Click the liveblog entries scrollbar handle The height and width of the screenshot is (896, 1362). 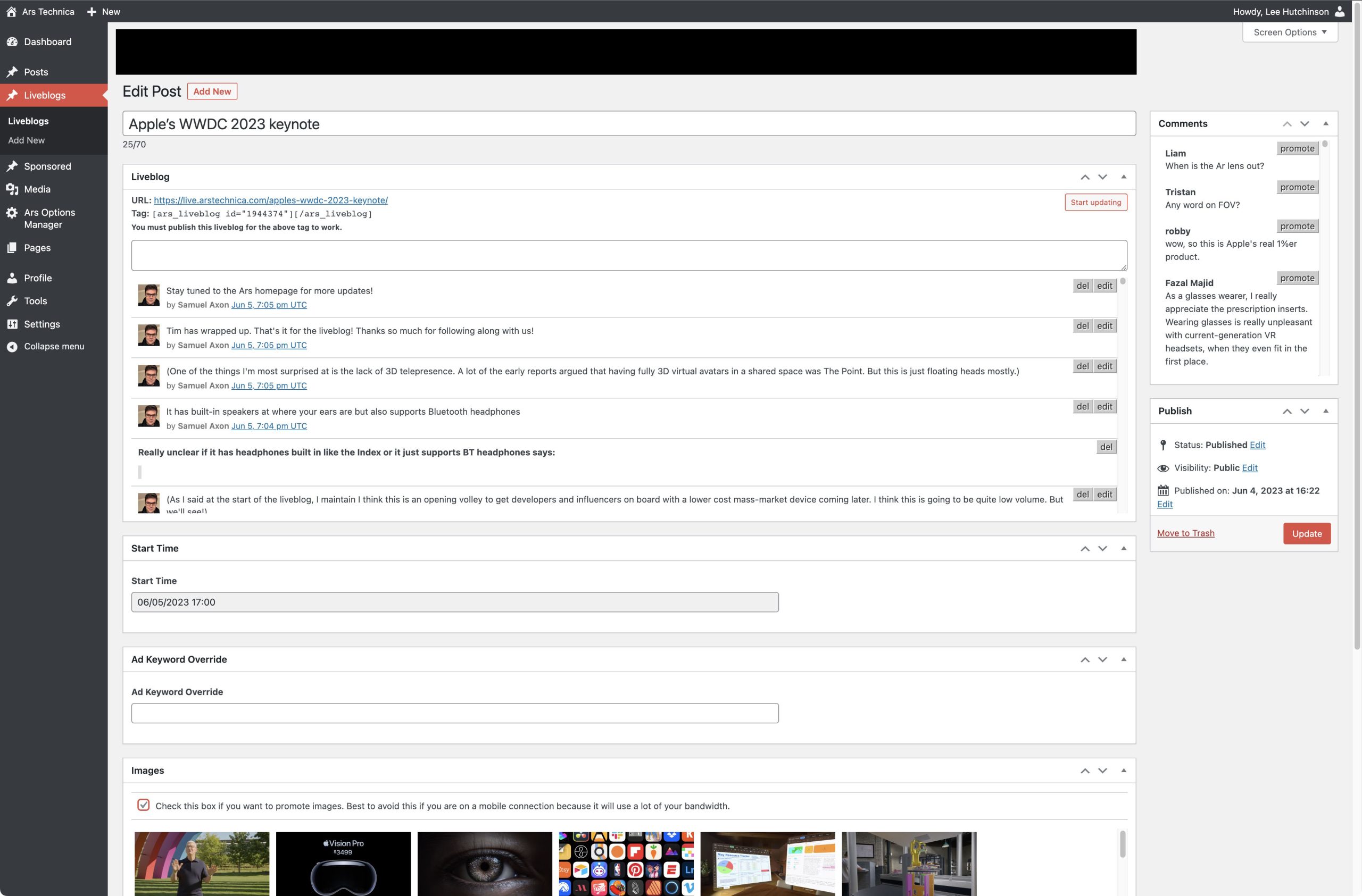1123,281
